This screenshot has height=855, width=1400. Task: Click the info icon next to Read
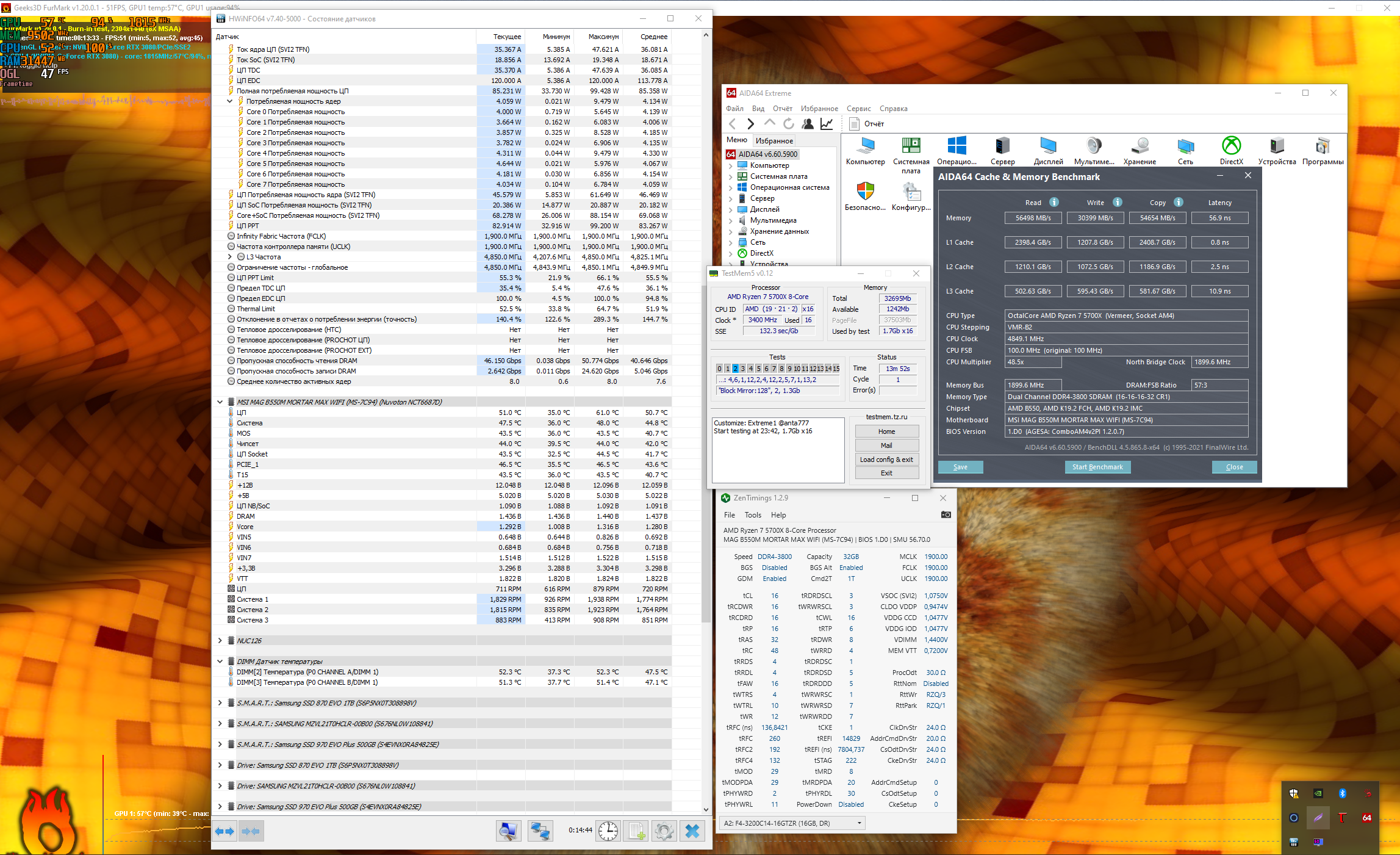(x=1054, y=202)
